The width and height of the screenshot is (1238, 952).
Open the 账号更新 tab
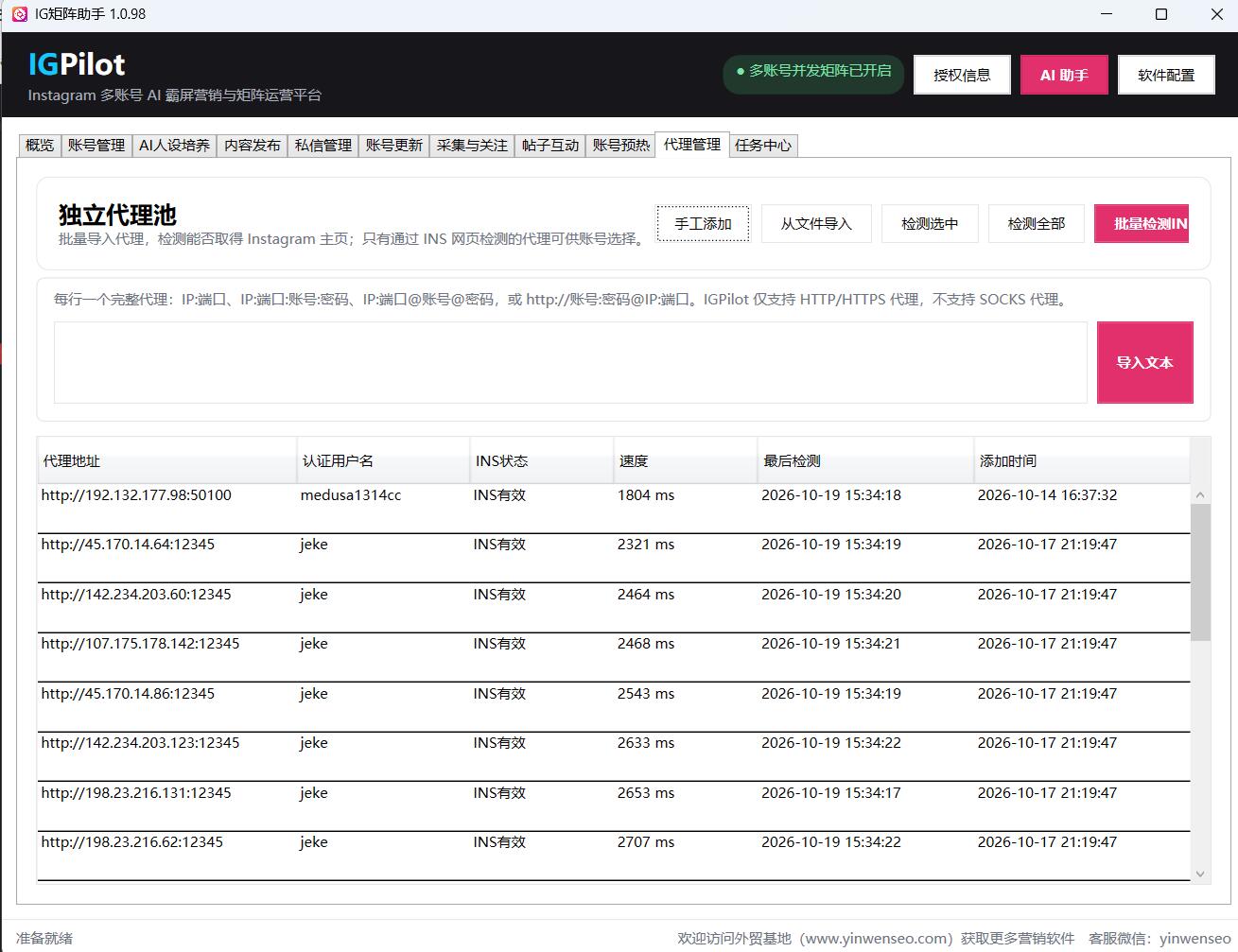point(394,146)
